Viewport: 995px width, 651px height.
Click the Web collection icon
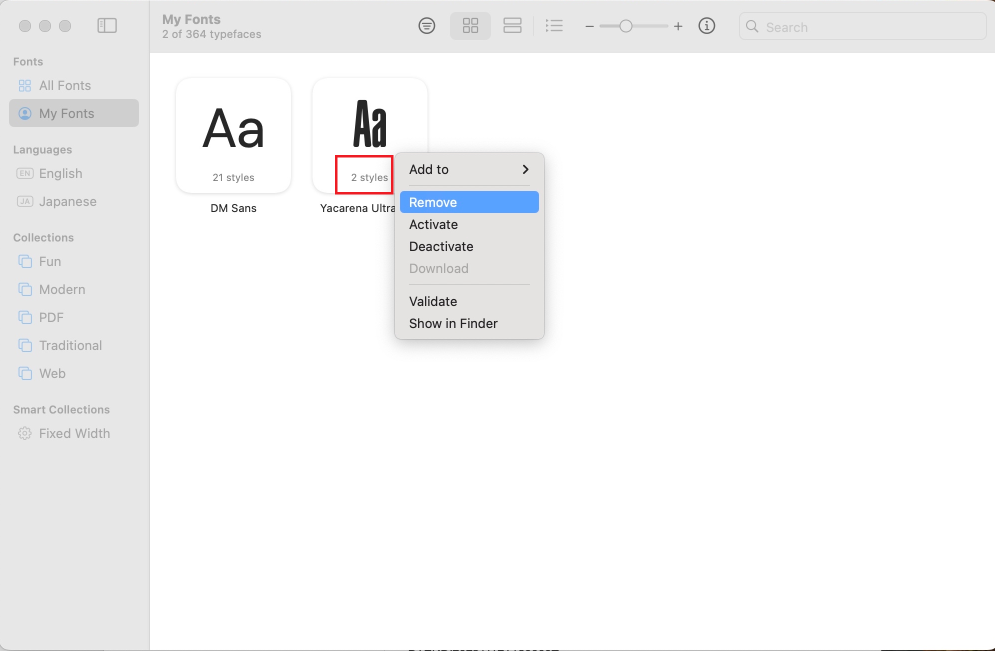point(25,373)
